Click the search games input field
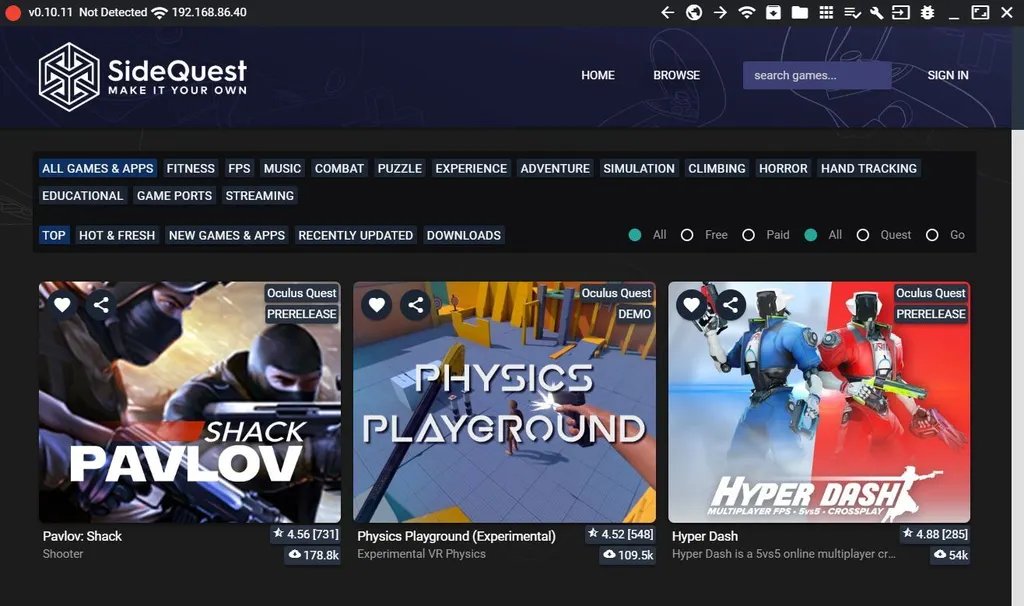Viewport: 1024px width, 606px height. coord(816,75)
